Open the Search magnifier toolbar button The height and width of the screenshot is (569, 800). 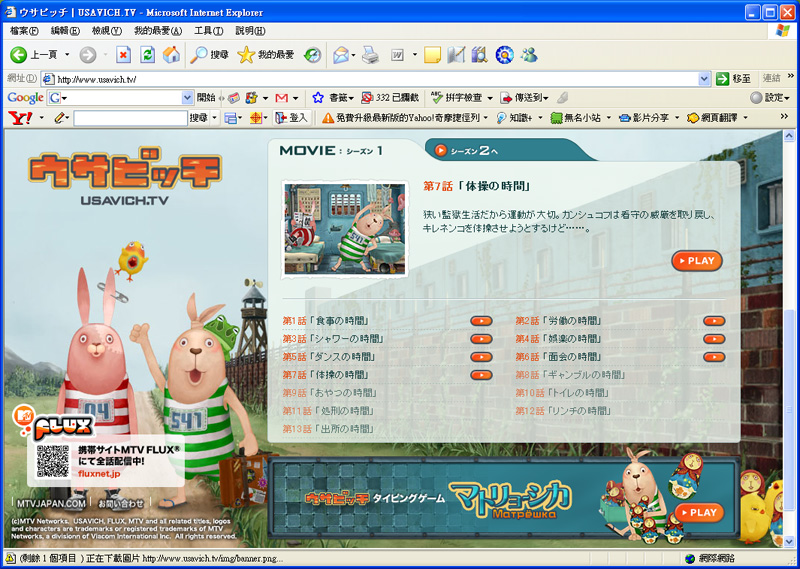click(209, 55)
